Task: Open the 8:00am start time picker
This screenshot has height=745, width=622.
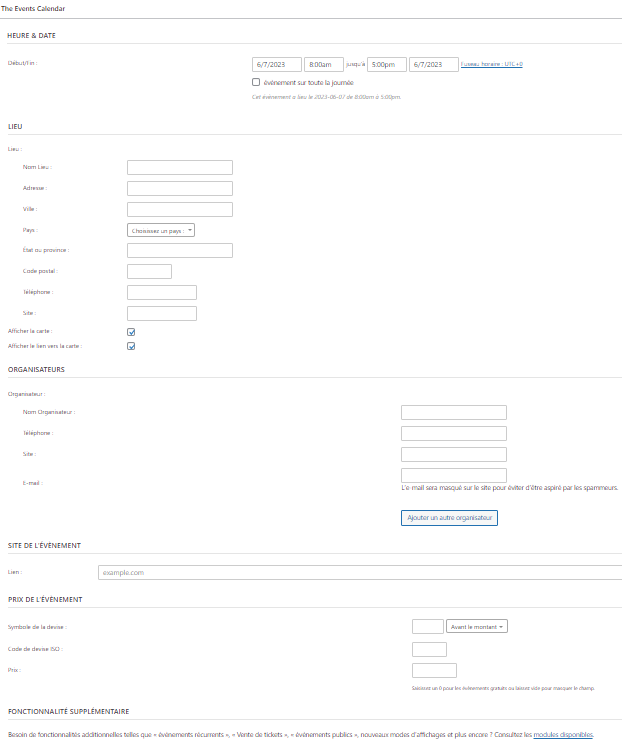Action: click(x=324, y=64)
